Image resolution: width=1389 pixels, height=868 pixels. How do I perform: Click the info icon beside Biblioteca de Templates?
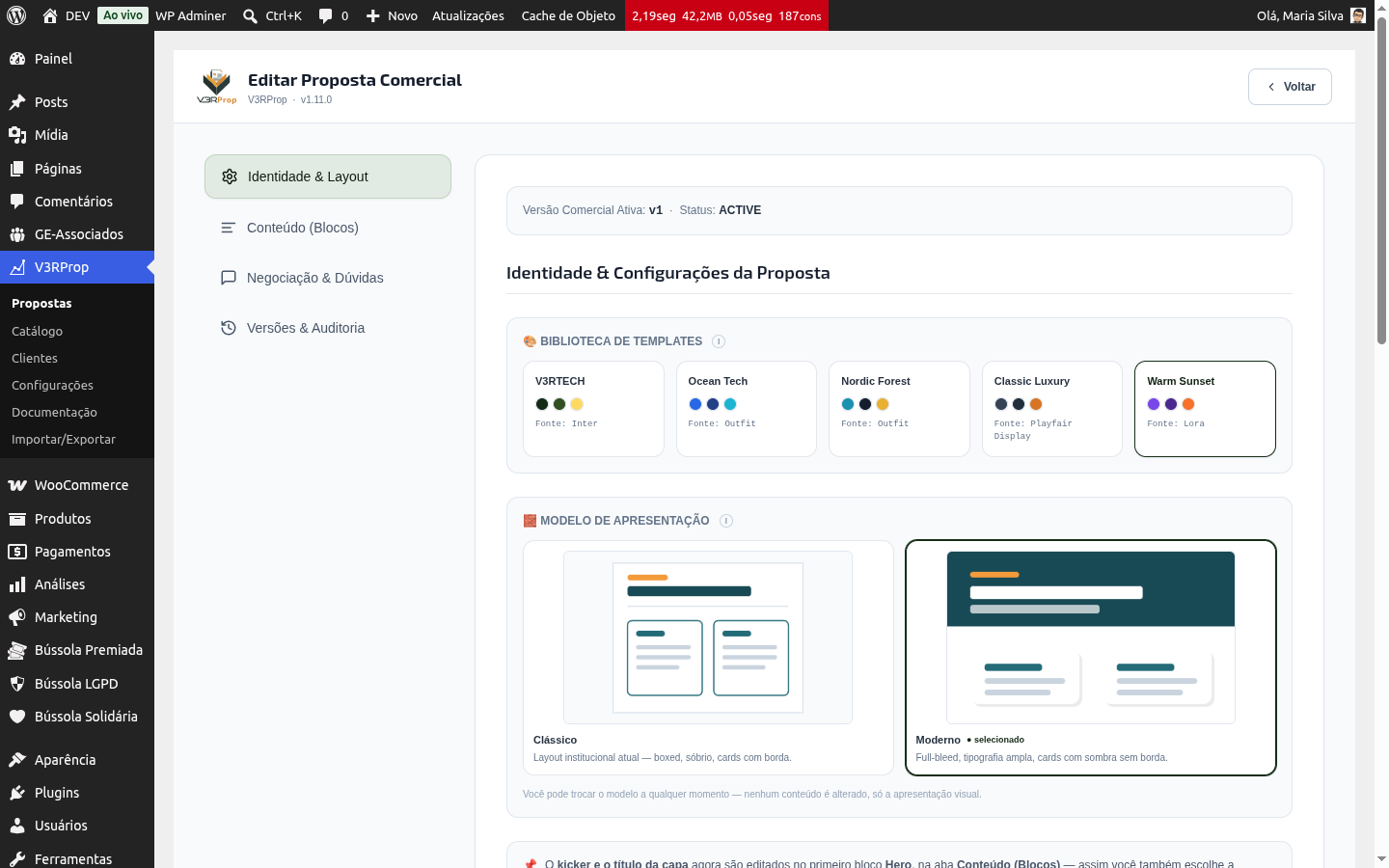click(719, 341)
